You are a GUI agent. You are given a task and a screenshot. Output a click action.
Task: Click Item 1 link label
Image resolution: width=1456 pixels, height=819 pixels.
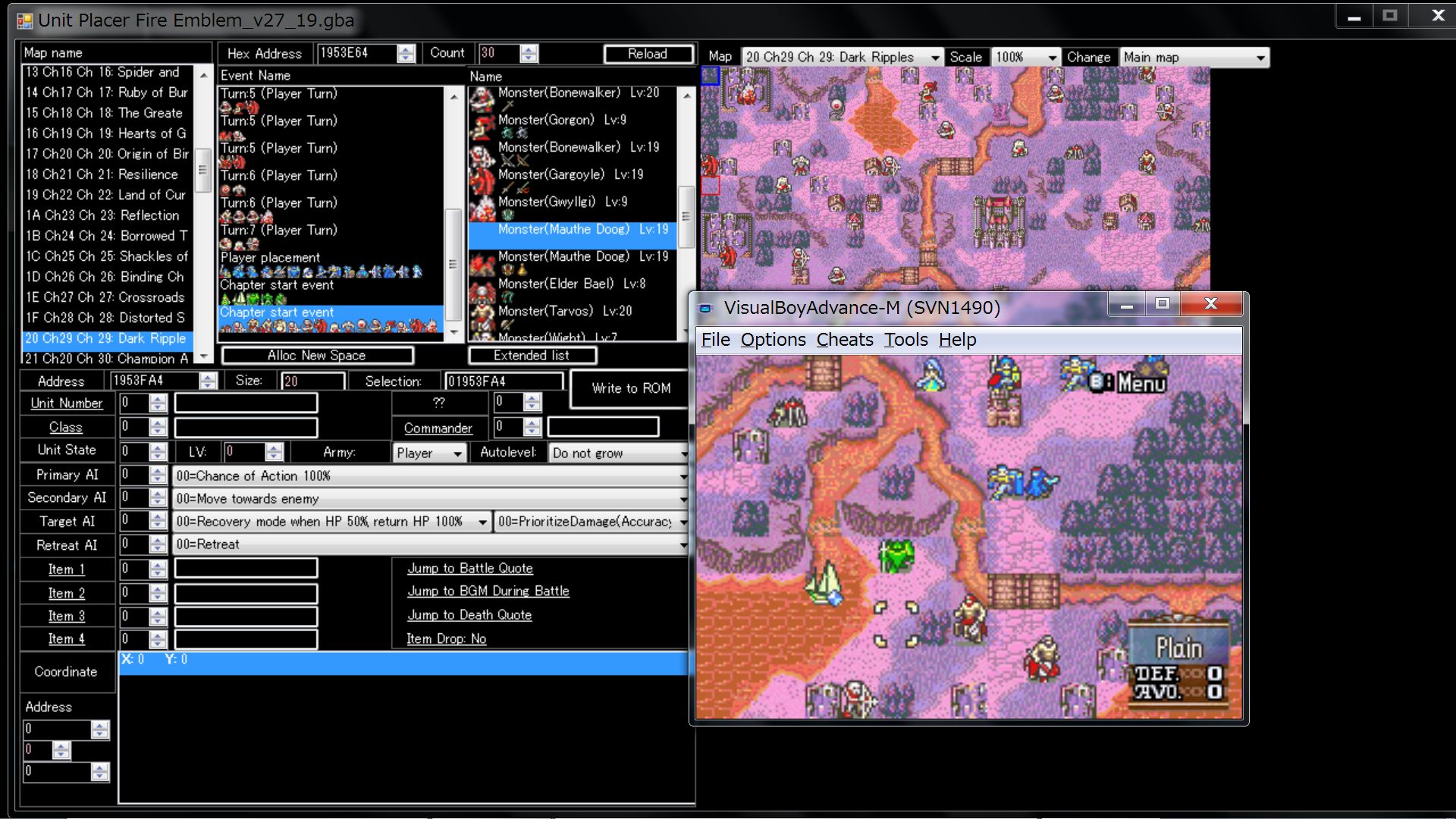[x=66, y=570]
